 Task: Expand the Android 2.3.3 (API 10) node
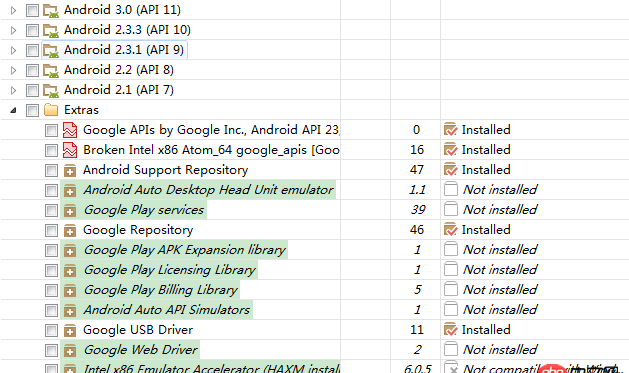click(13, 30)
